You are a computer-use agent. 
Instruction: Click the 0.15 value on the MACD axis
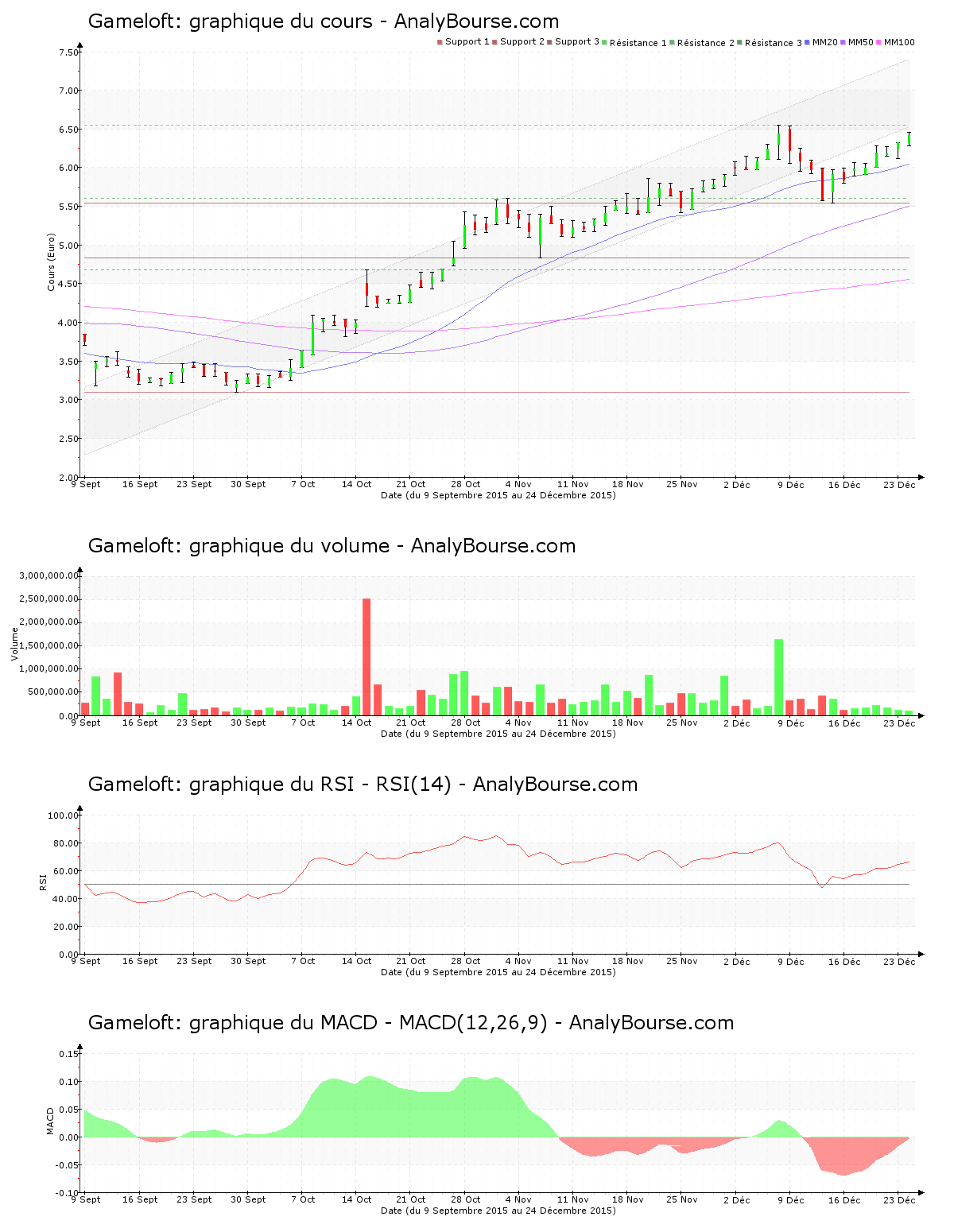pyautogui.click(x=68, y=1054)
